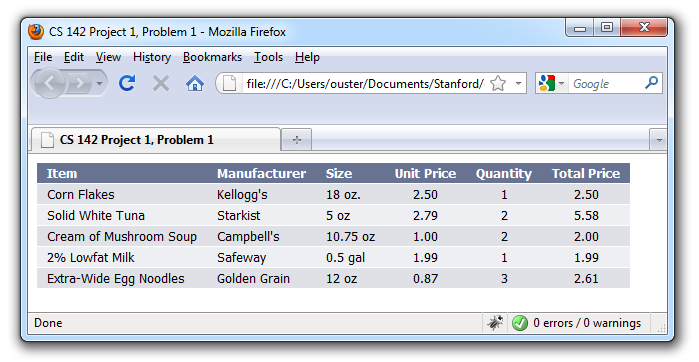Click the 18 oz. size cell
Viewport: 699px width, 362px height.
[343, 194]
